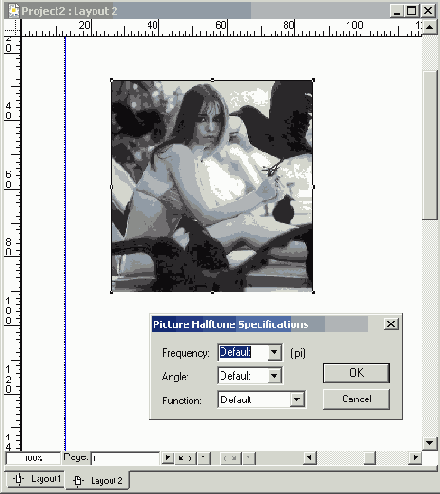The height and width of the screenshot is (494, 440).
Task: Maximize the Project2 window
Action: [x=412, y=11]
